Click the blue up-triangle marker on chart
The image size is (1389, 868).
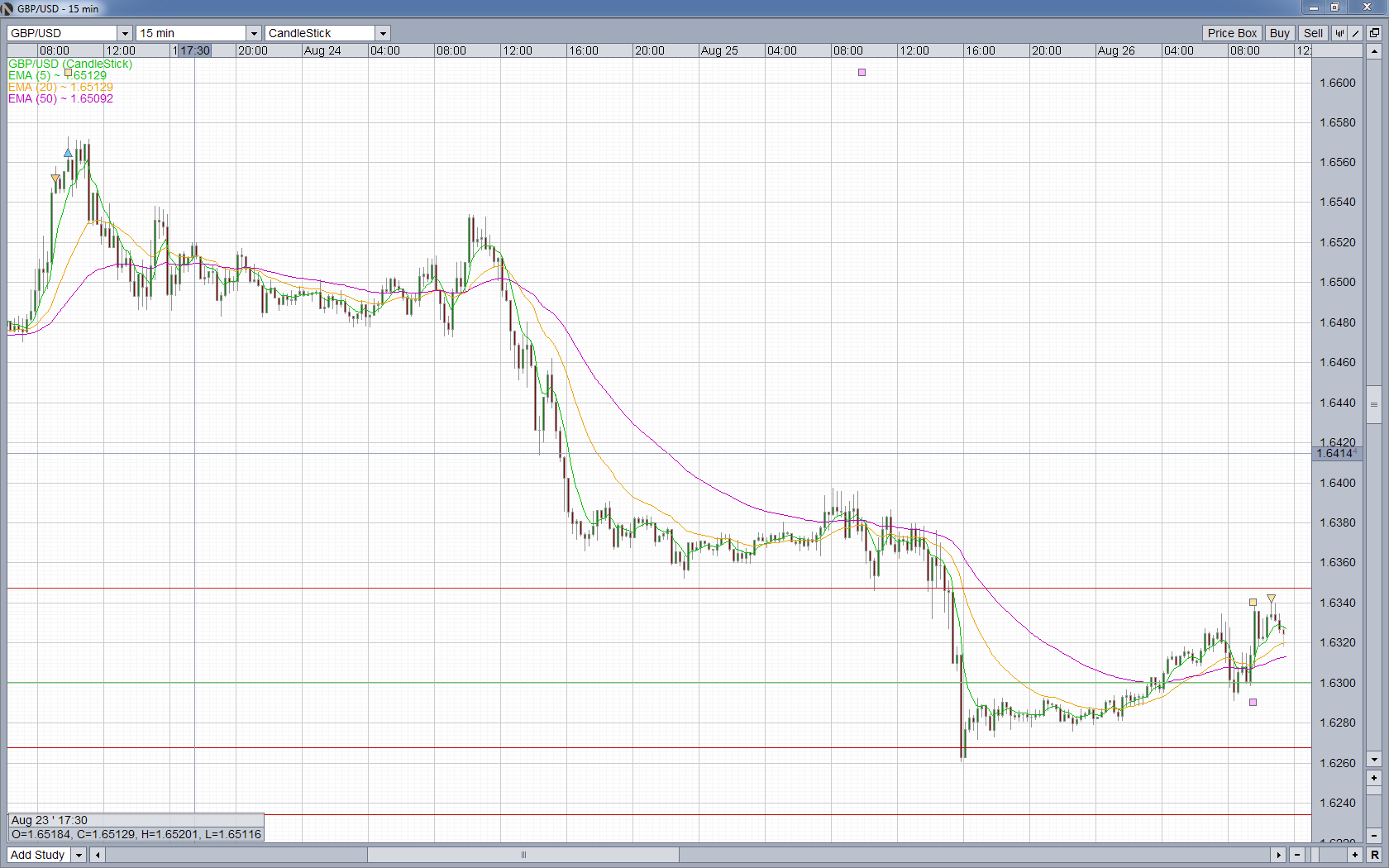(68, 153)
